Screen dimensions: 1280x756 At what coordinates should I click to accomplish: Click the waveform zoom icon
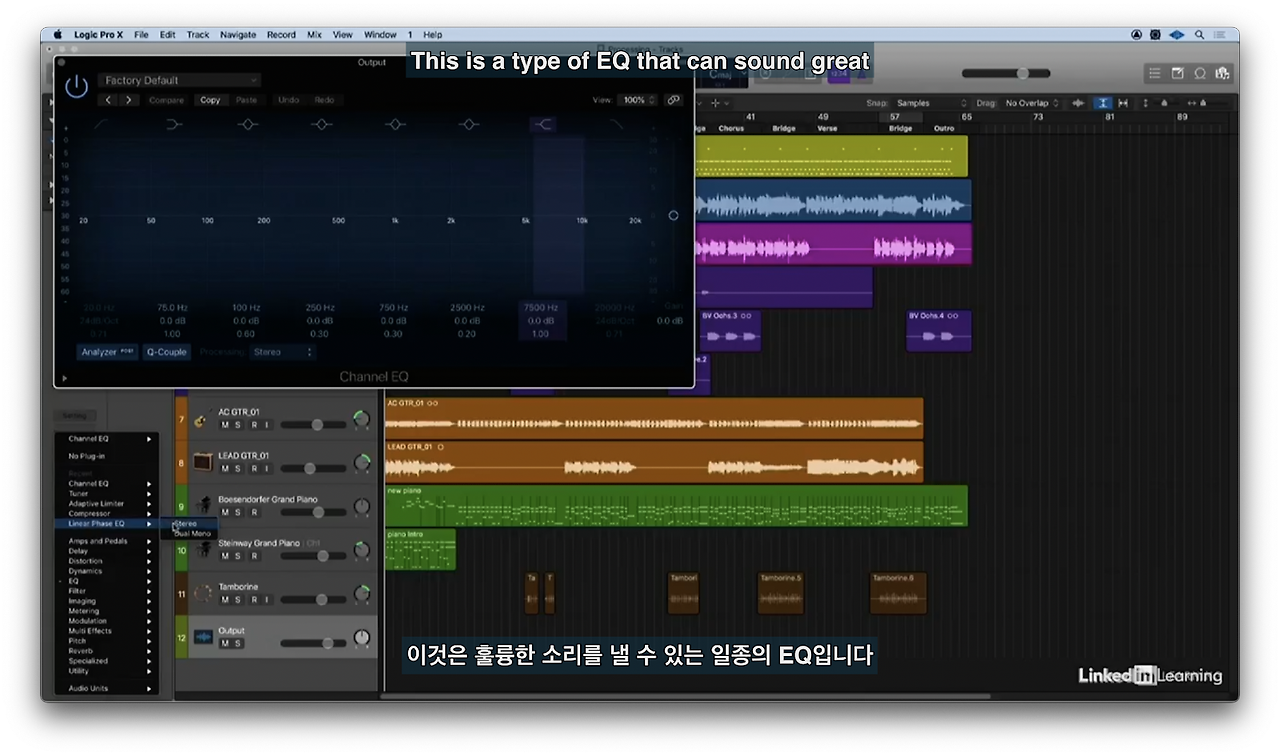(x=1078, y=103)
